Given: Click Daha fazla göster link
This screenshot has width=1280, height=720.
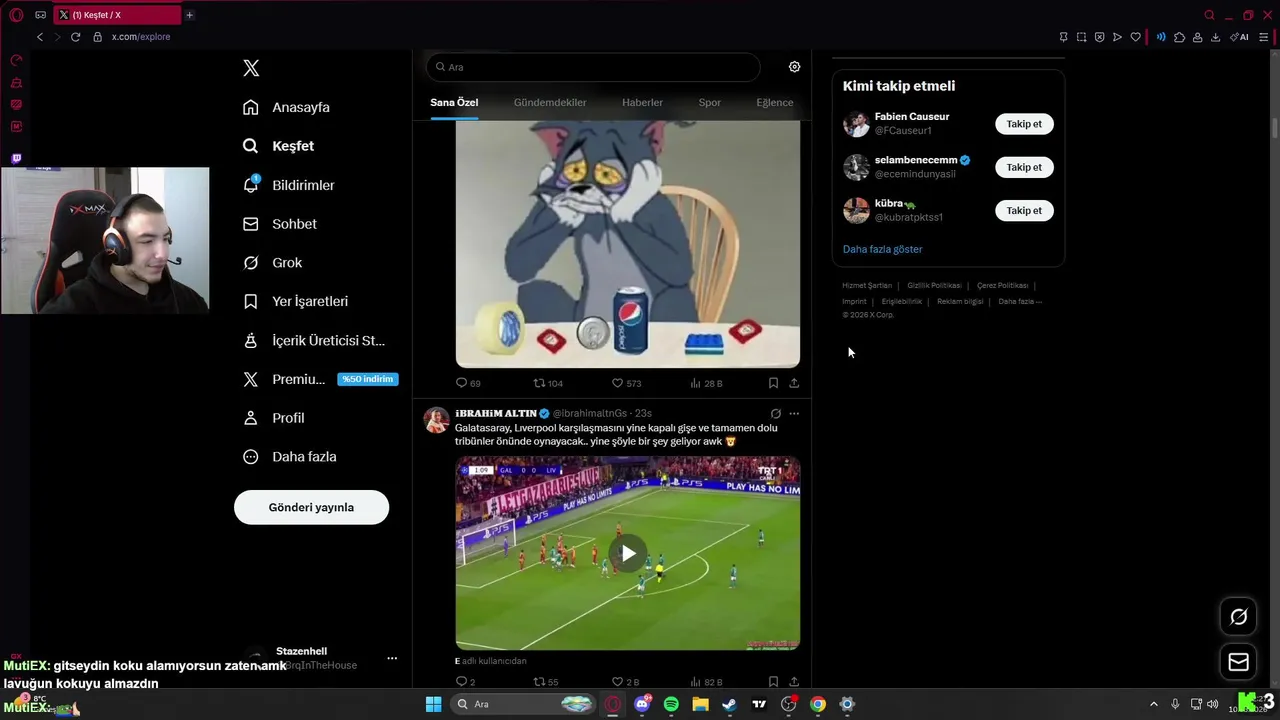Looking at the screenshot, I should (882, 249).
